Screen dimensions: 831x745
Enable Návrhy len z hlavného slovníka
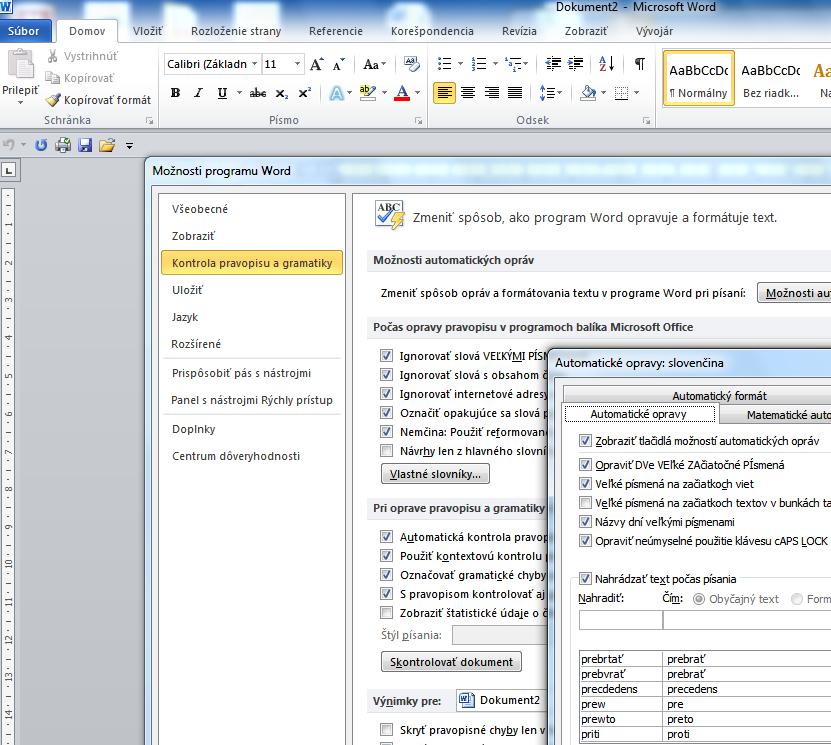coord(386,451)
